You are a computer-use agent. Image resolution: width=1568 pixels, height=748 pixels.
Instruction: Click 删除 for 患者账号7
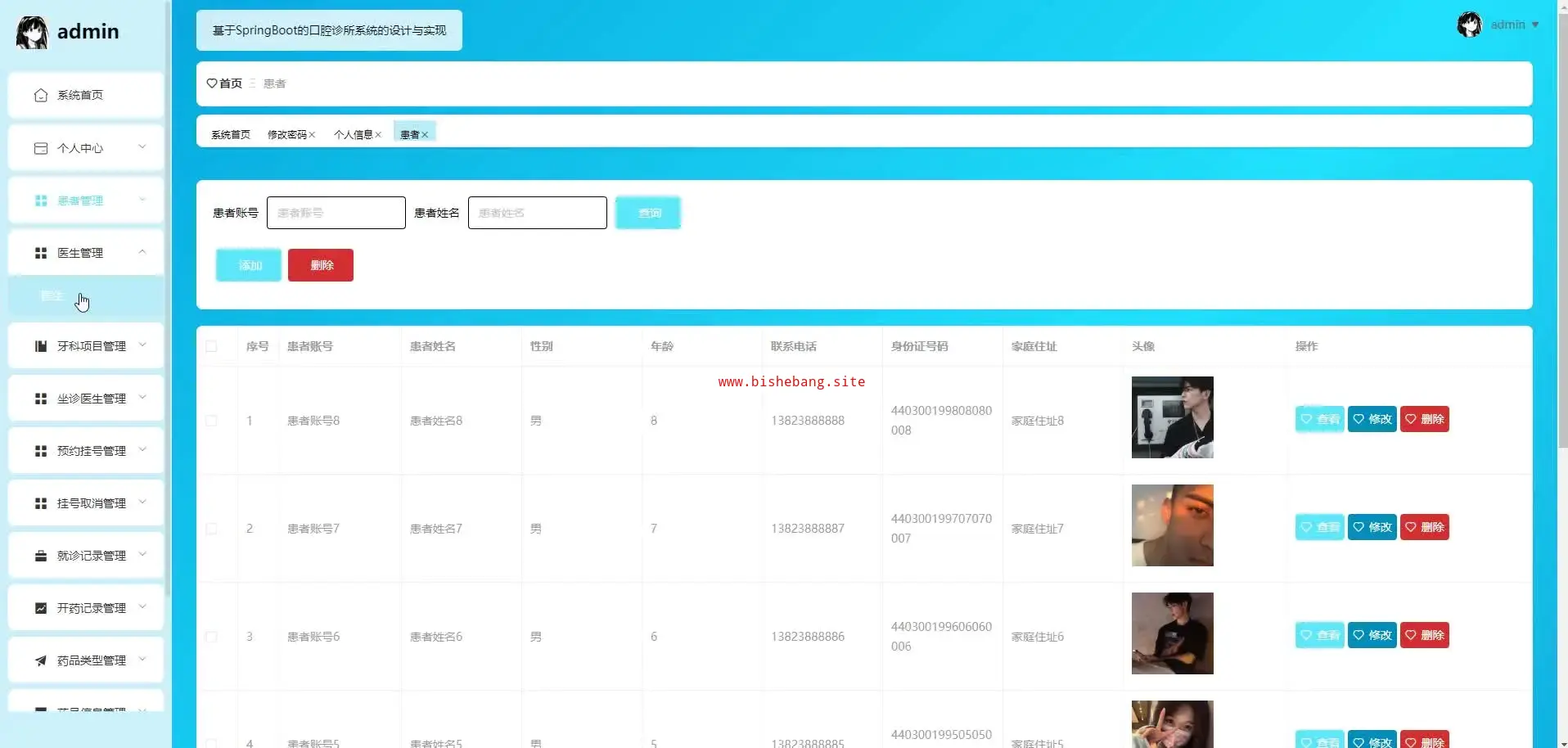pos(1425,527)
